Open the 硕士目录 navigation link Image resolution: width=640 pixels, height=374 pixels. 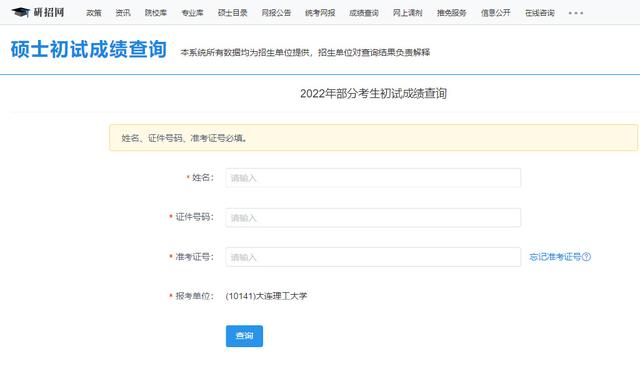tap(233, 13)
